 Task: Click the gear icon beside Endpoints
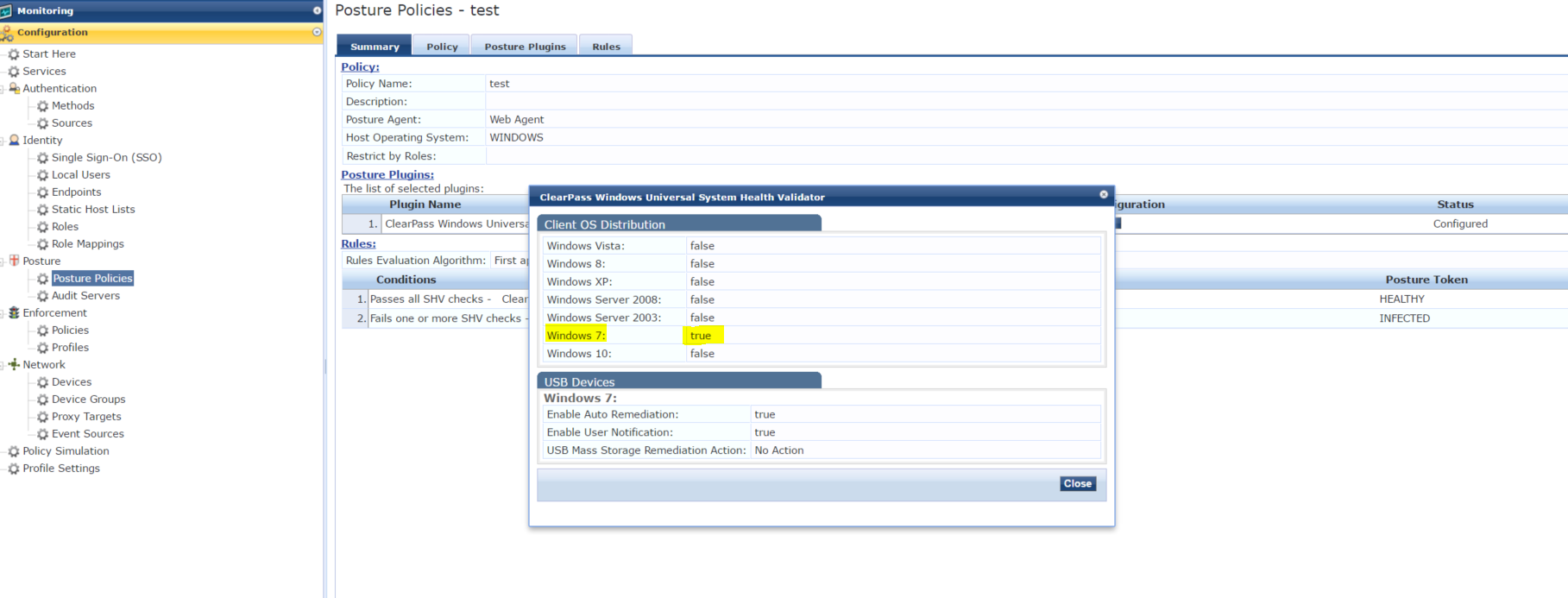click(x=42, y=192)
